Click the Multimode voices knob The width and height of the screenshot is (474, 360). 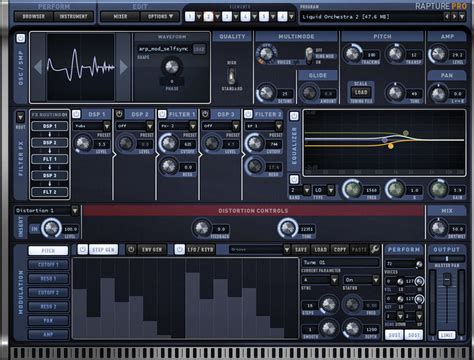coord(266,54)
